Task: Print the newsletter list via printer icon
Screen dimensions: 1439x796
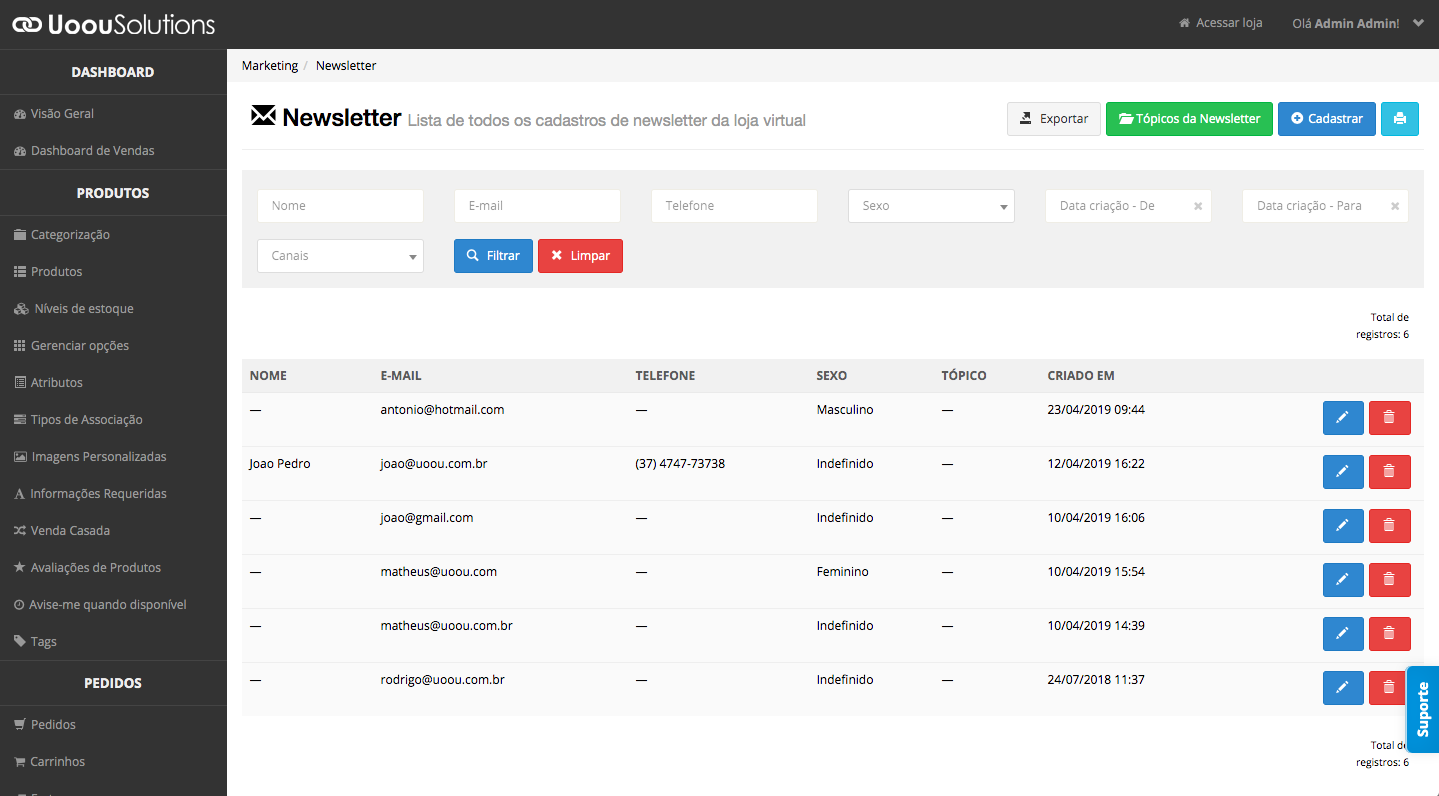Action: [x=1400, y=119]
